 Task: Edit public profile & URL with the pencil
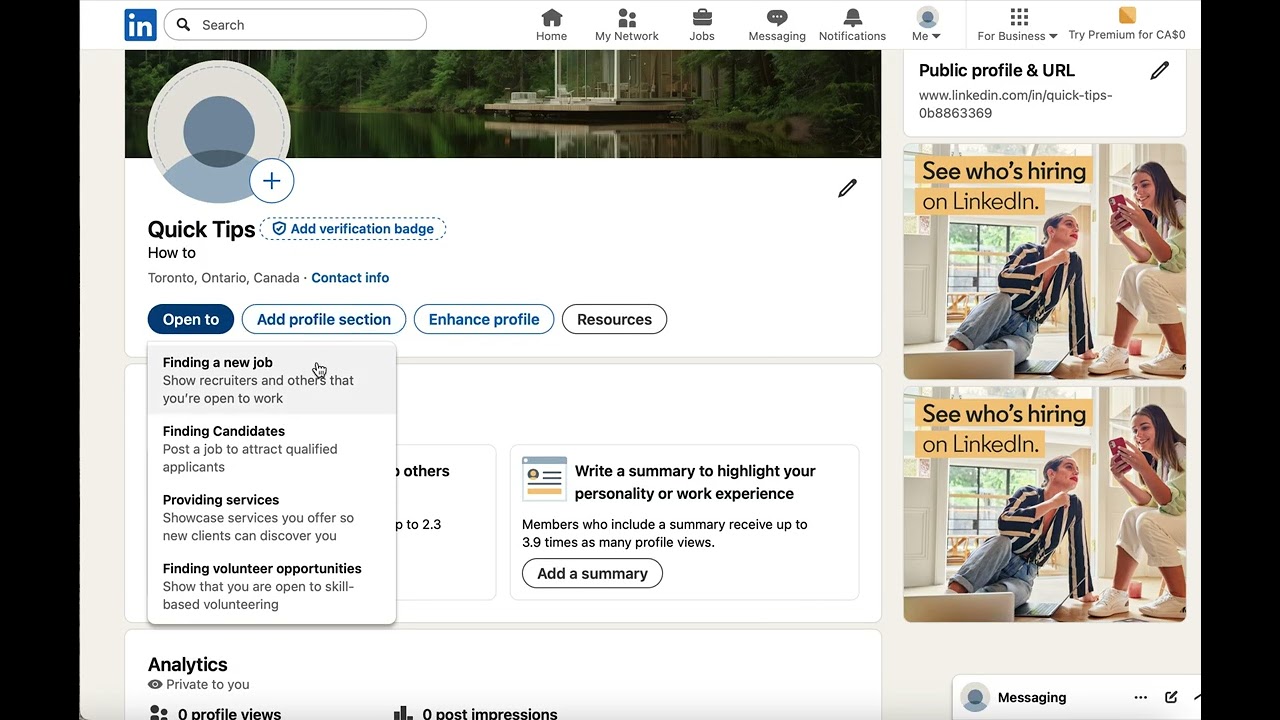point(1159,70)
